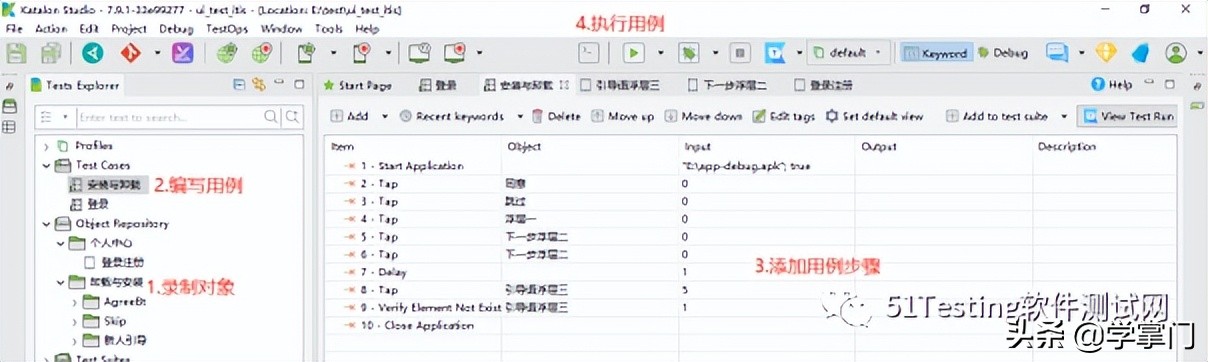
Task: Click the Edit tags button
Action: coord(784,117)
